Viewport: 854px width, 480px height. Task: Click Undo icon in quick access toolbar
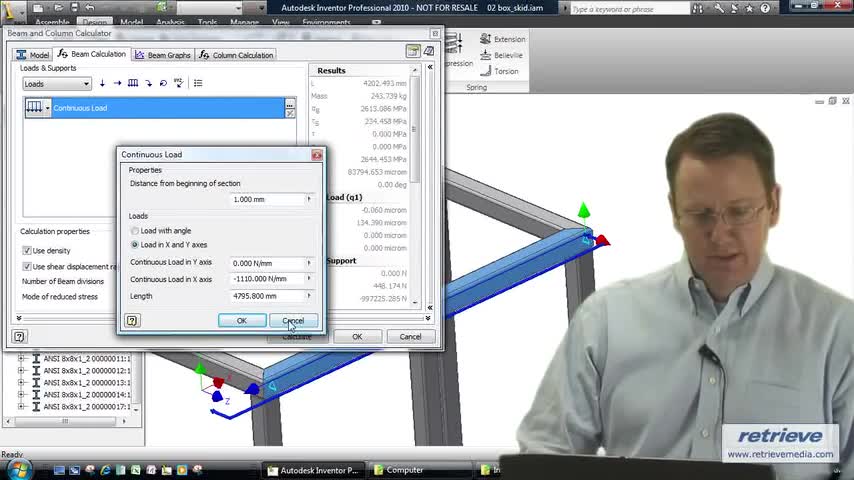click(x=90, y=8)
